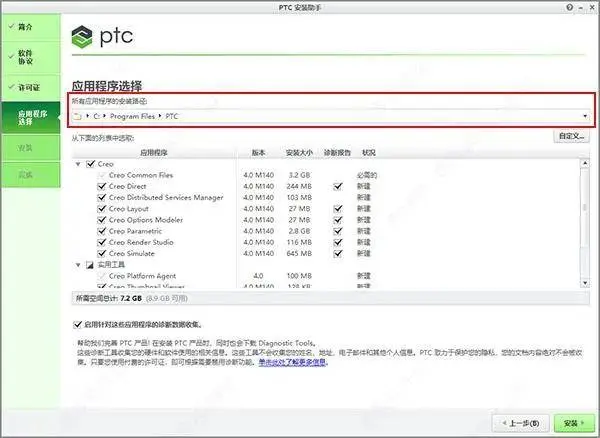
Task: Go to the 简介 step in sidebar
Action: [x=31, y=27]
